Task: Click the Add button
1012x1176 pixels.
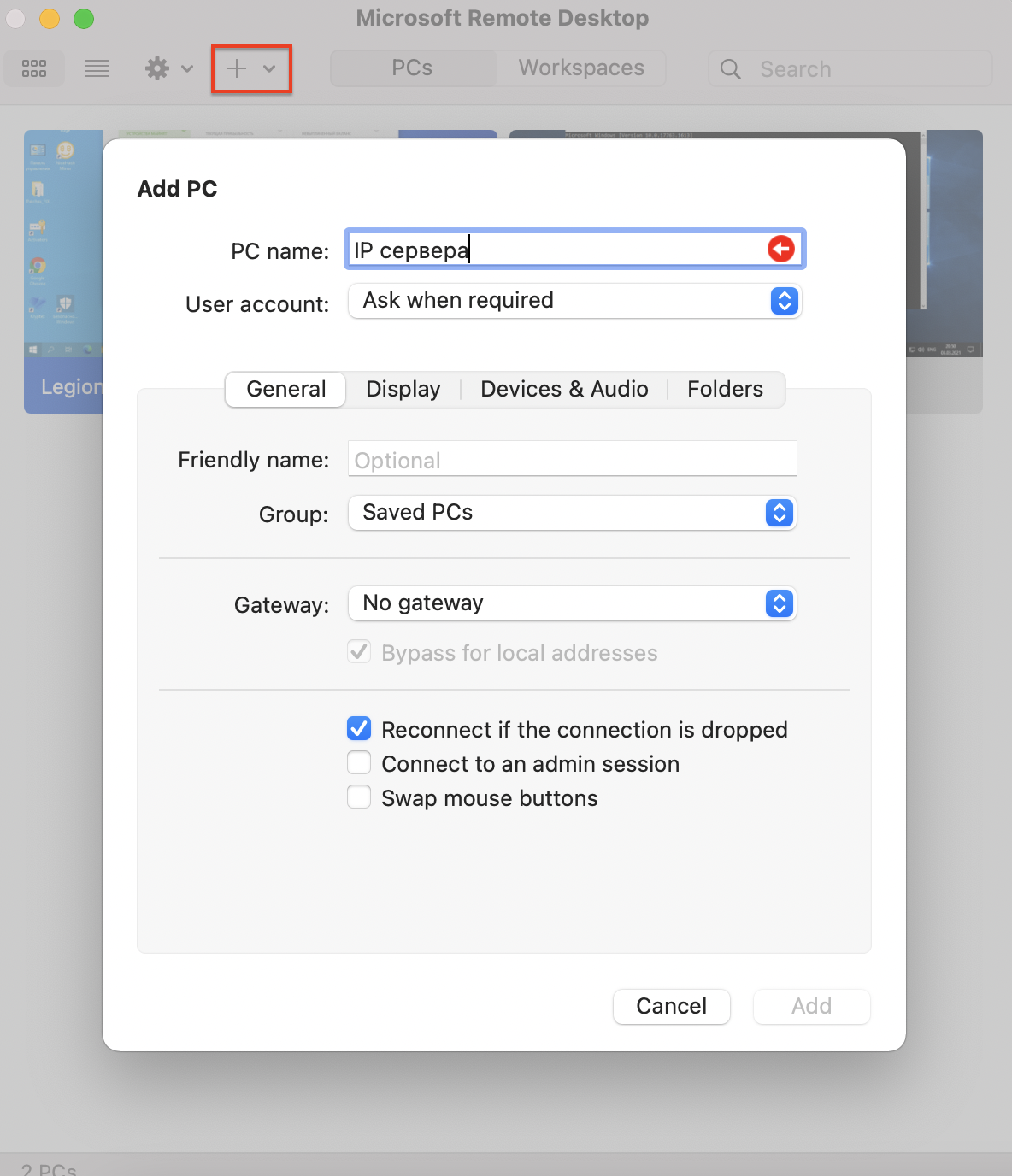Action: tap(812, 1006)
